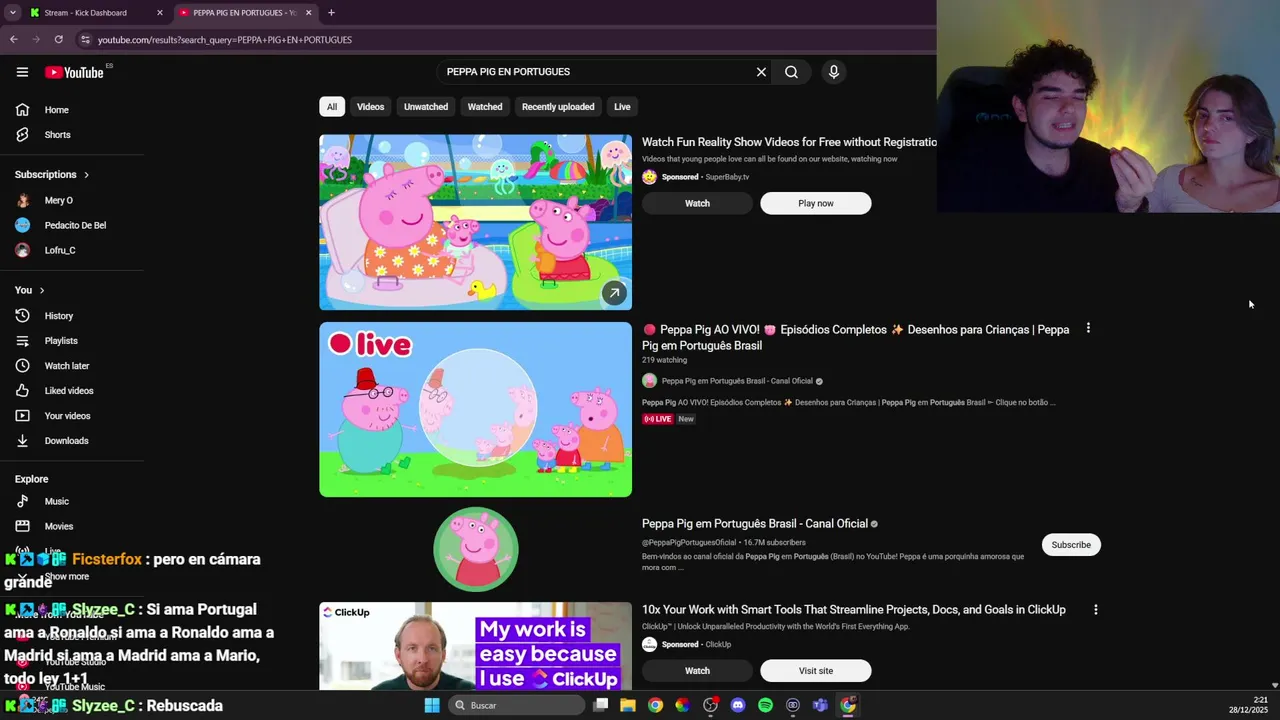Open a new browser tab
This screenshot has height=720, width=1280.
click(331, 13)
